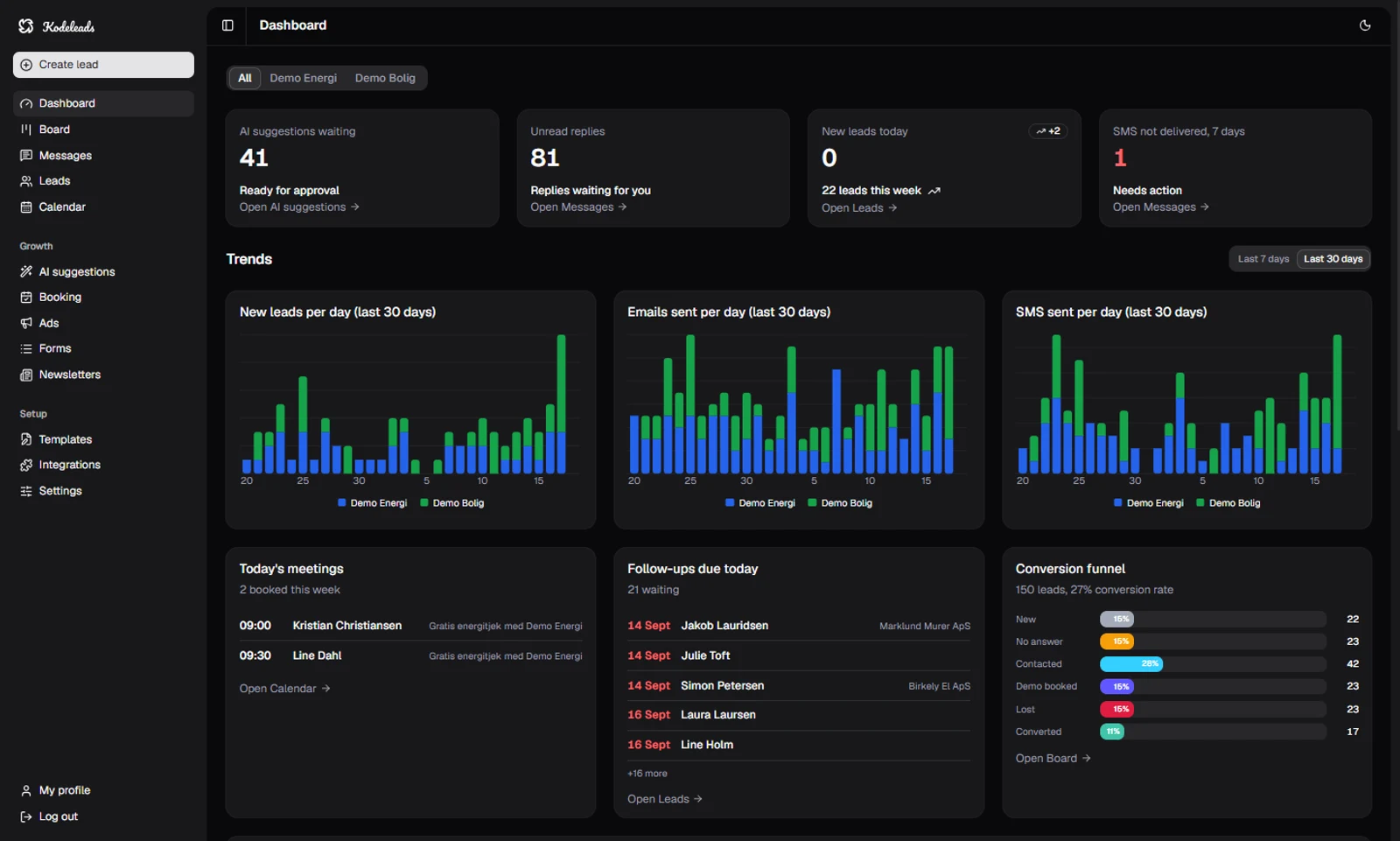Image resolution: width=1400 pixels, height=841 pixels.
Task: Click the Forms list icon
Action: coord(26,348)
